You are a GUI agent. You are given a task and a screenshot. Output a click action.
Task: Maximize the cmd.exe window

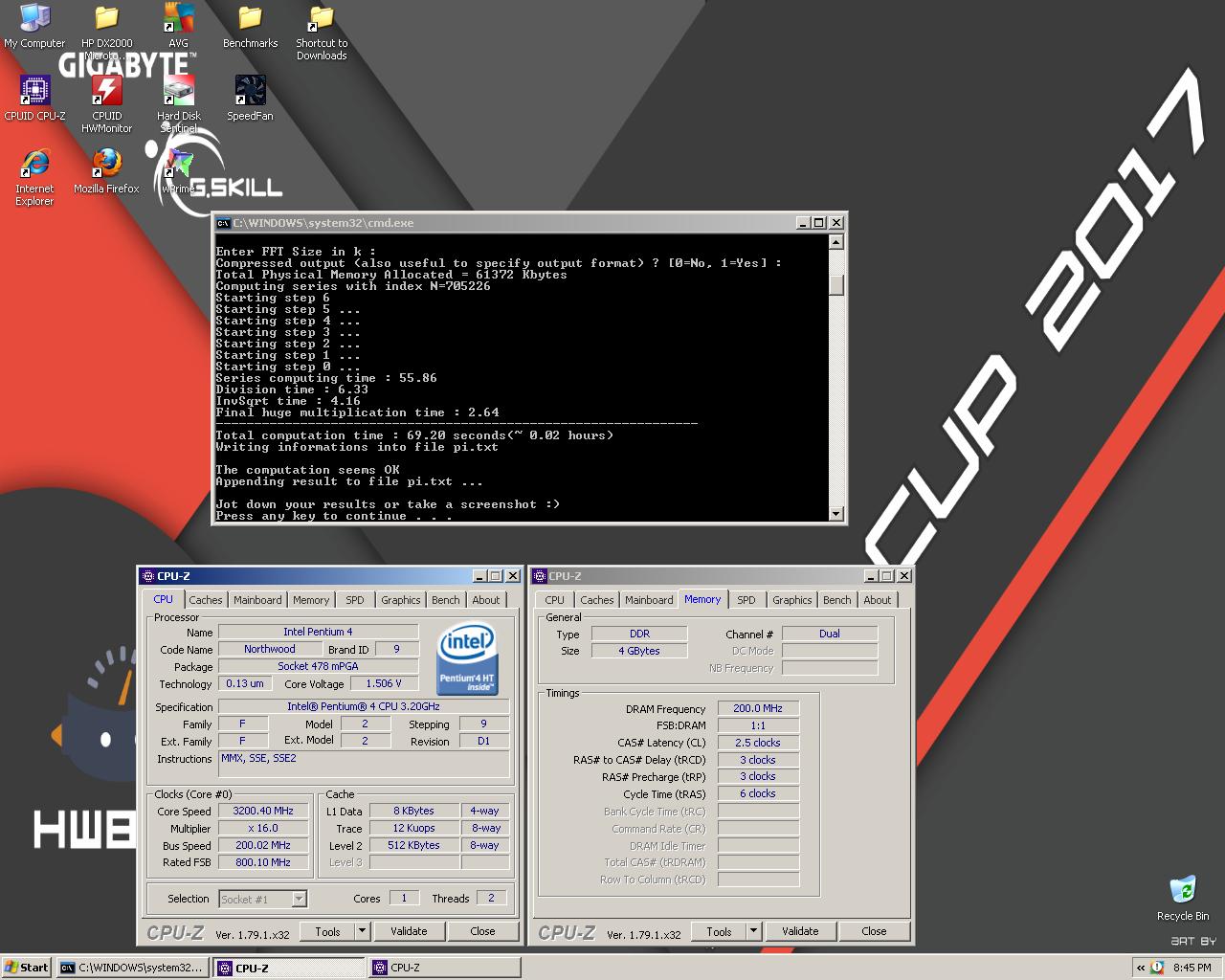click(x=818, y=223)
